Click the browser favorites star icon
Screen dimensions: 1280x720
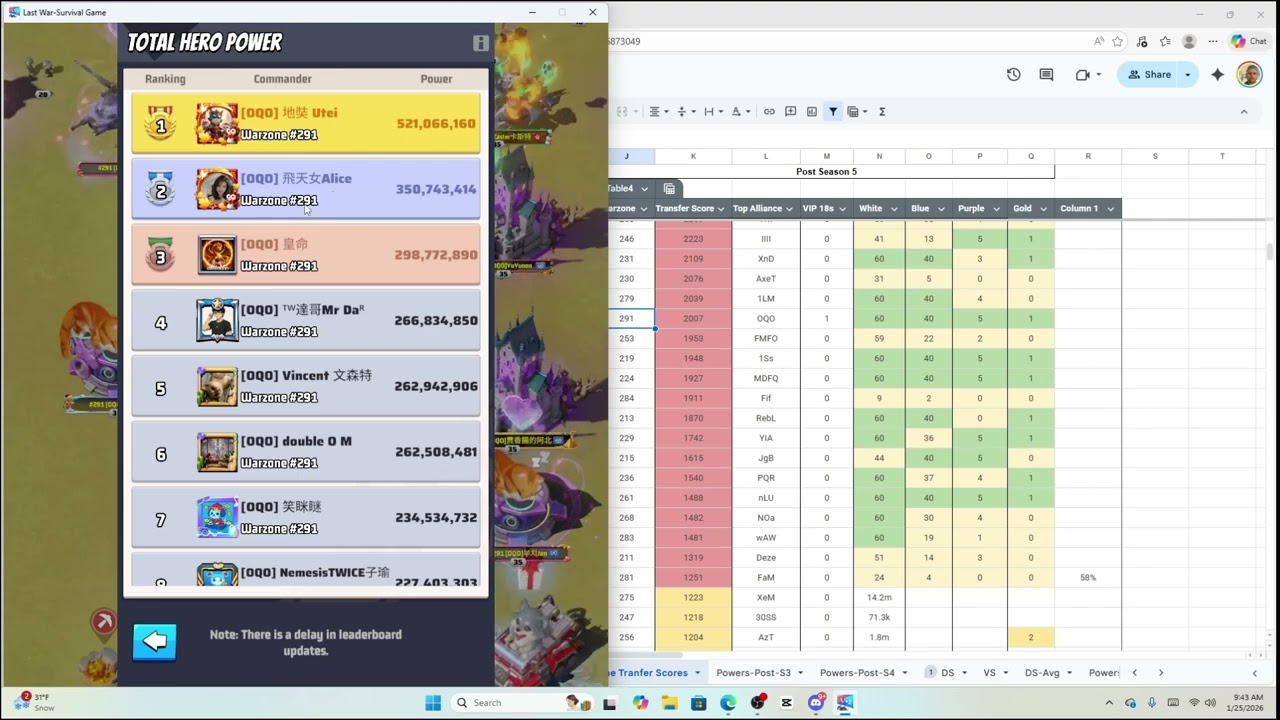tap(1117, 42)
